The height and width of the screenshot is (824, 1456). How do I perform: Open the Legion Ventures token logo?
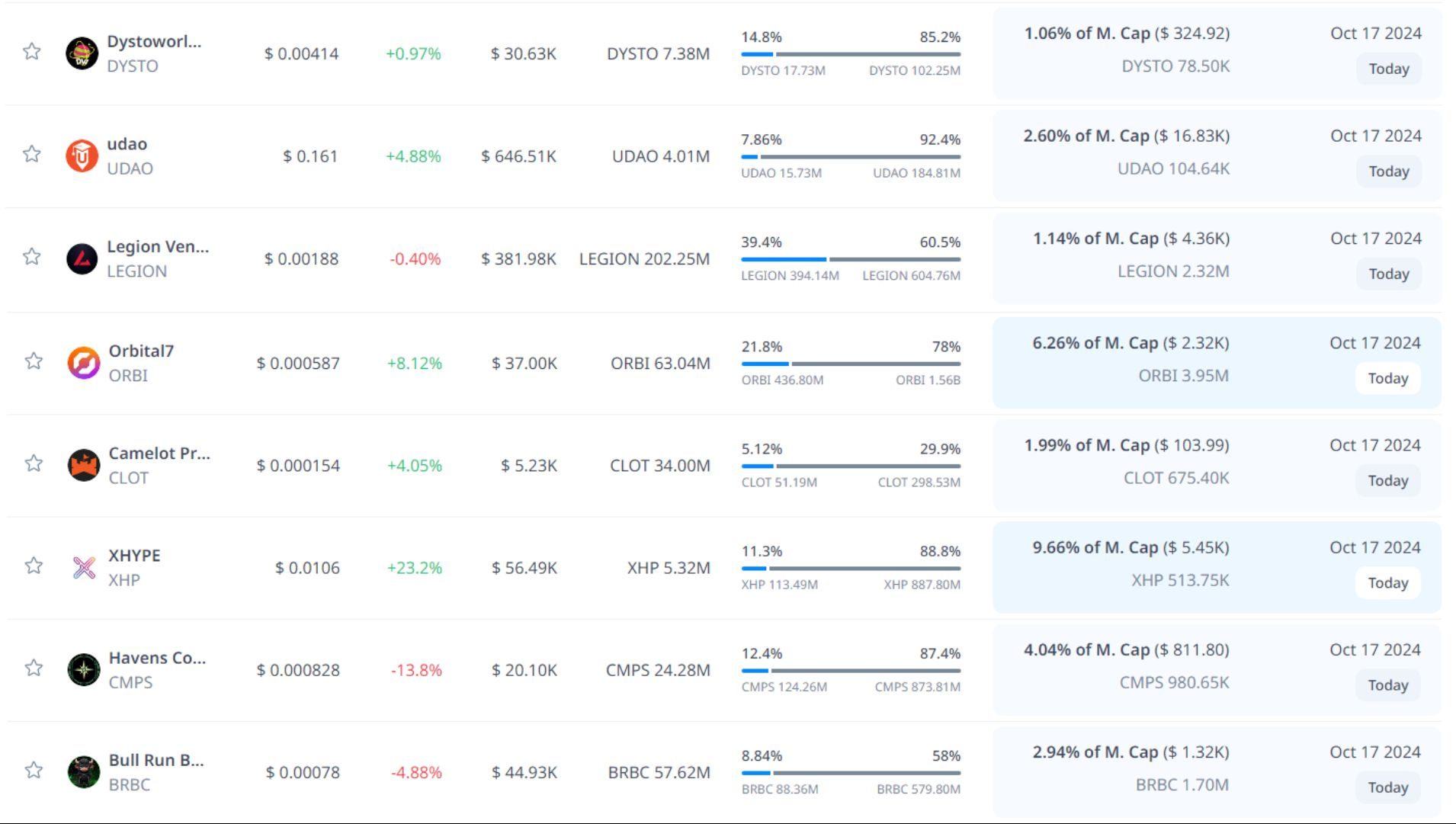[82, 259]
